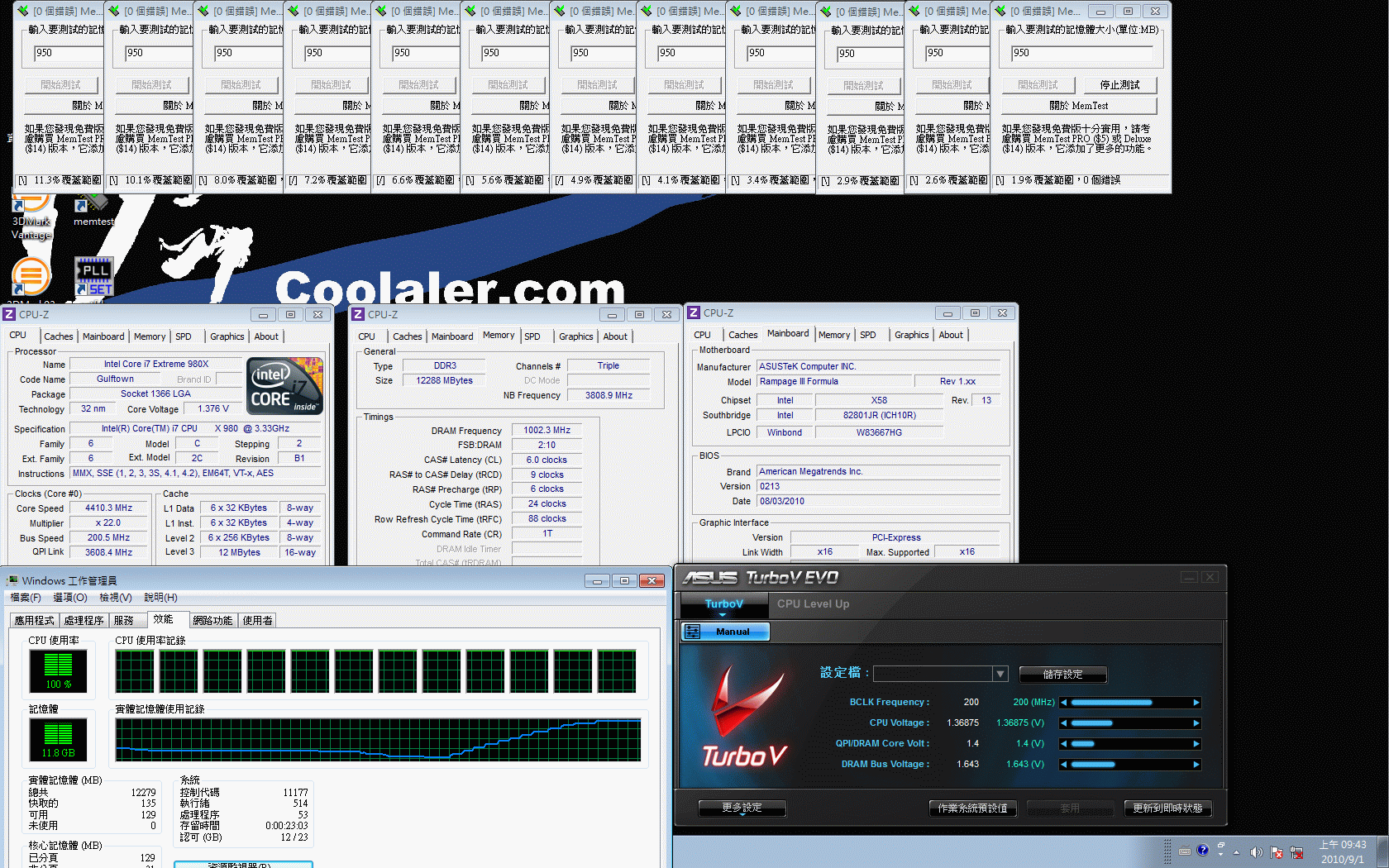Image resolution: width=1389 pixels, height=868 pixels.
Task: Click 停止測試 in the rightmost MemTest window
Action: (1120, 85)
